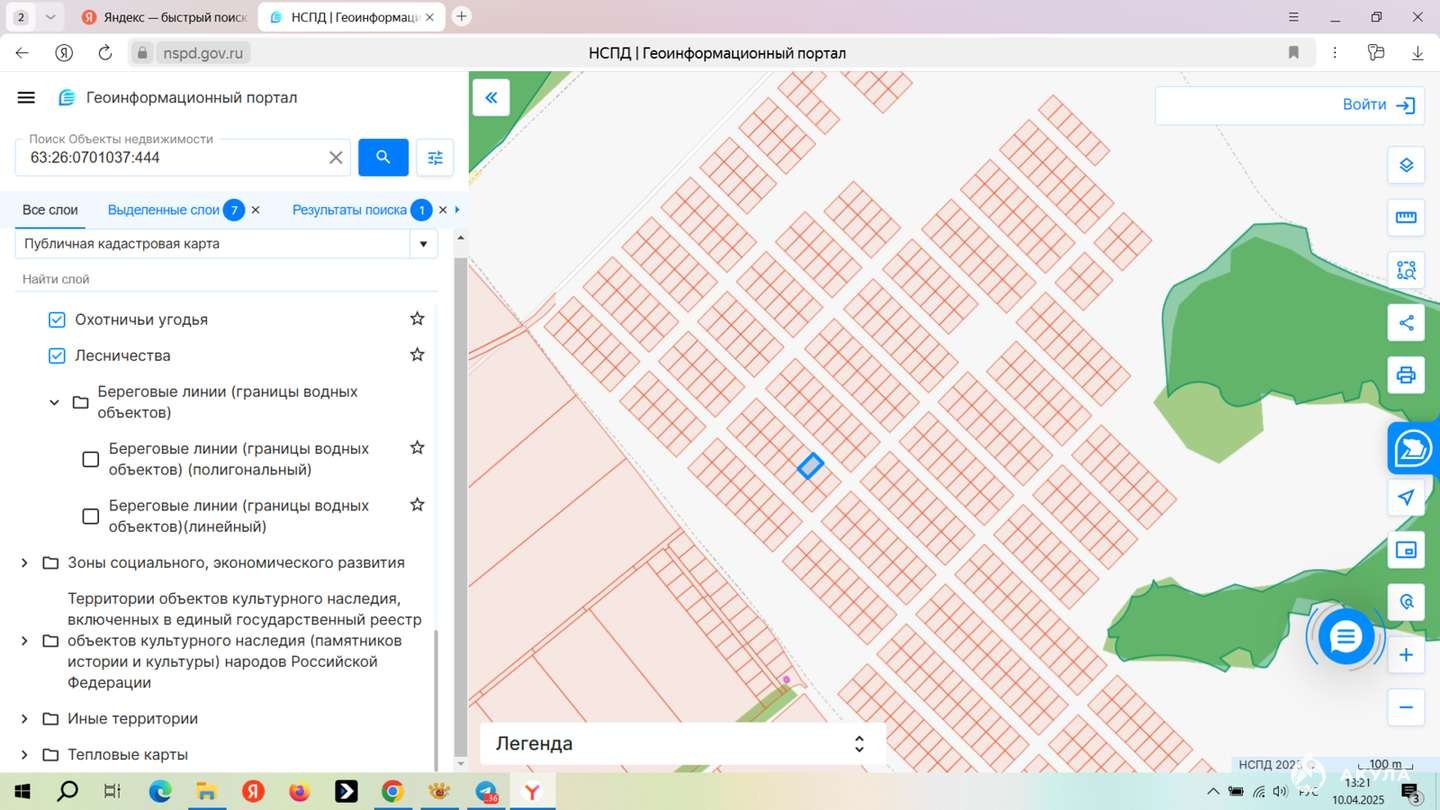This screenshot has height=810, width=1440.
Task: Open the map layers tool
Action: pyautogui.click(x=1406, y=165)
